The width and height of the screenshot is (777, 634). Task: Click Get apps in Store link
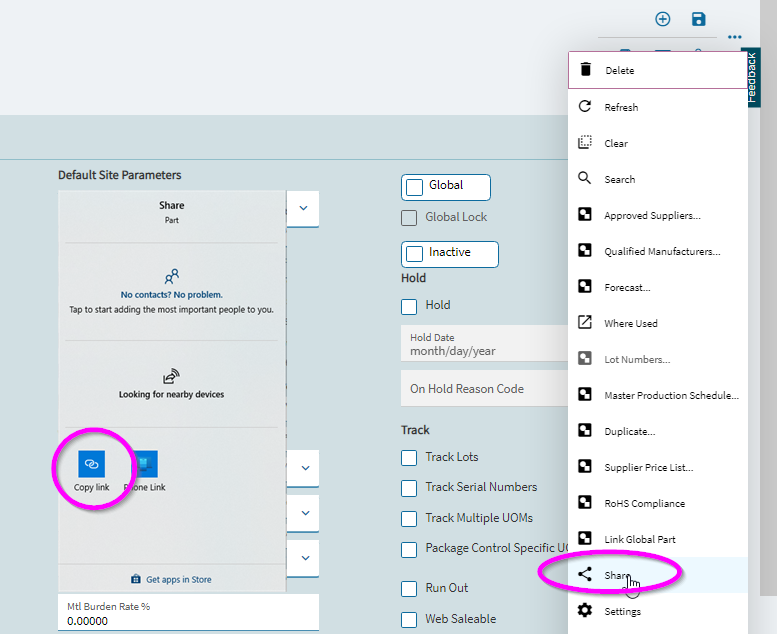pyautogui.click(x=171, y=579)
